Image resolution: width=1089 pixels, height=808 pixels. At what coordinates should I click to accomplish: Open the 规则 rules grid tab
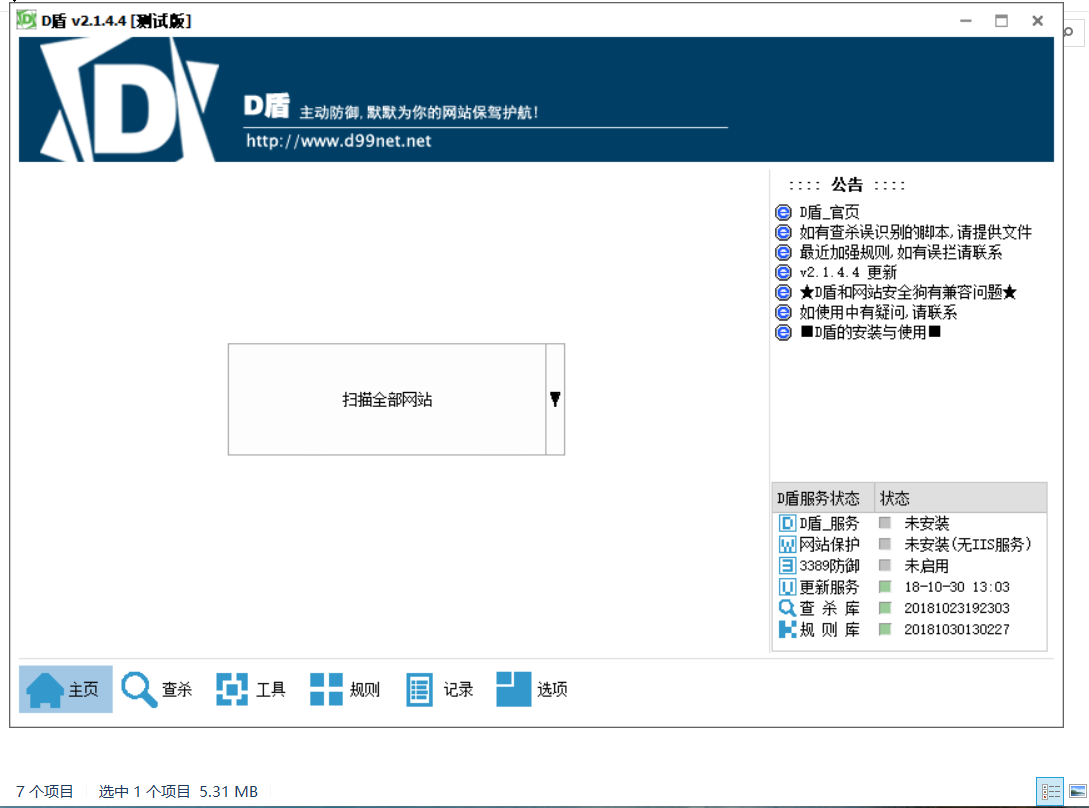(345, 690)
